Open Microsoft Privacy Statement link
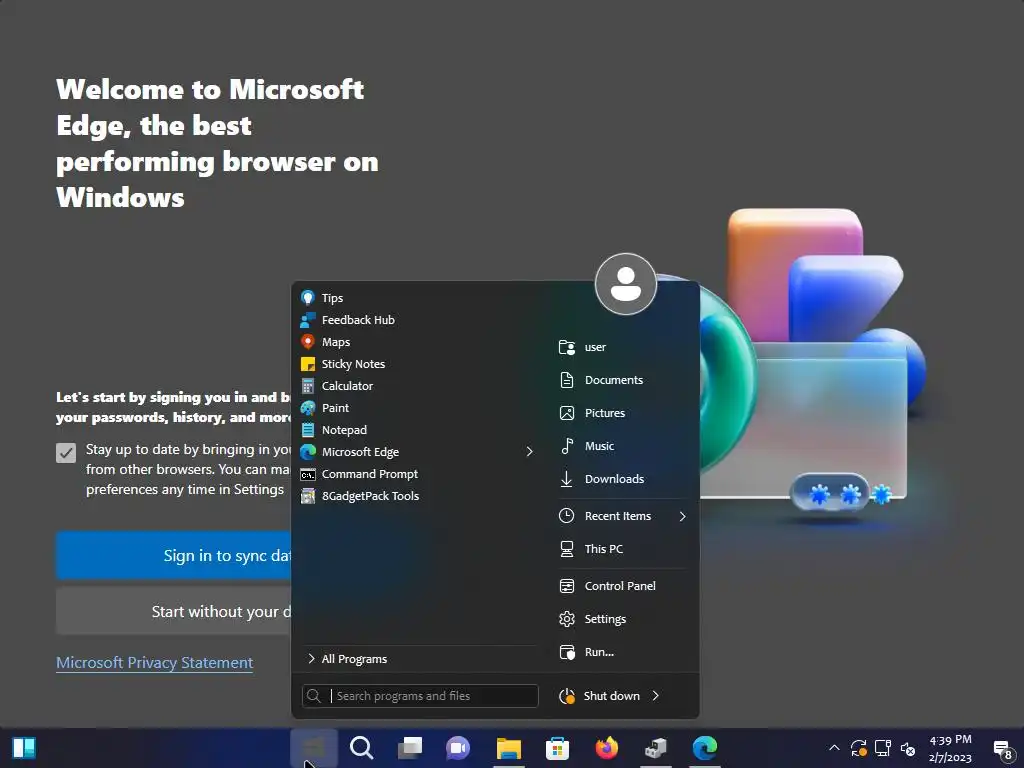Screen dimensions: 1024x768 [x=155, y=663]
